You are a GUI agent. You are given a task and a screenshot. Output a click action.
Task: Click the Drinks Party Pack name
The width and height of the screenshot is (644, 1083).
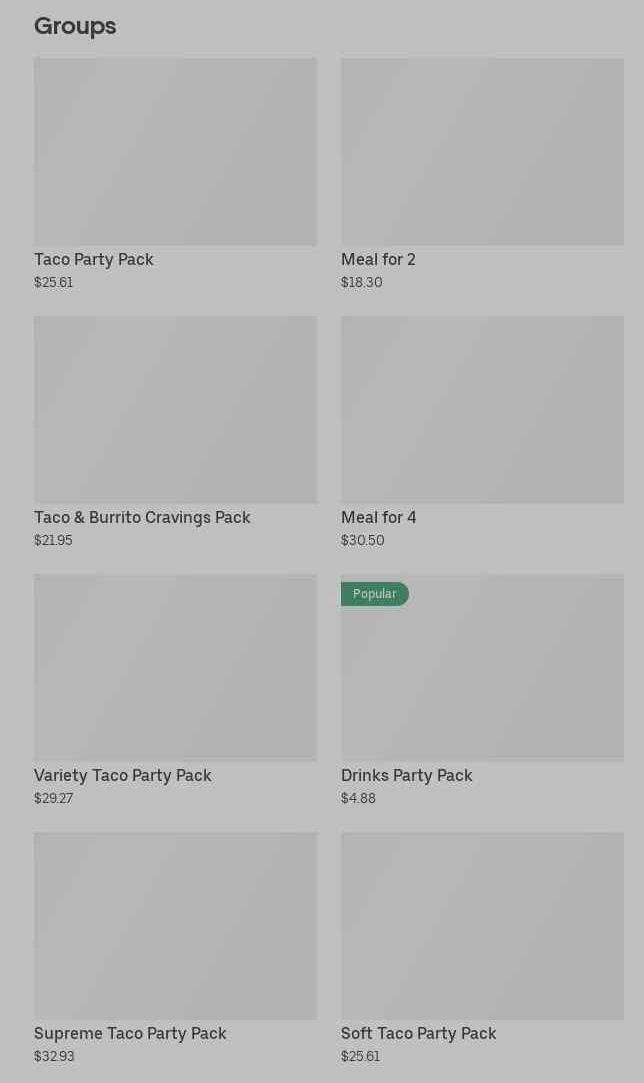[406, 776]
